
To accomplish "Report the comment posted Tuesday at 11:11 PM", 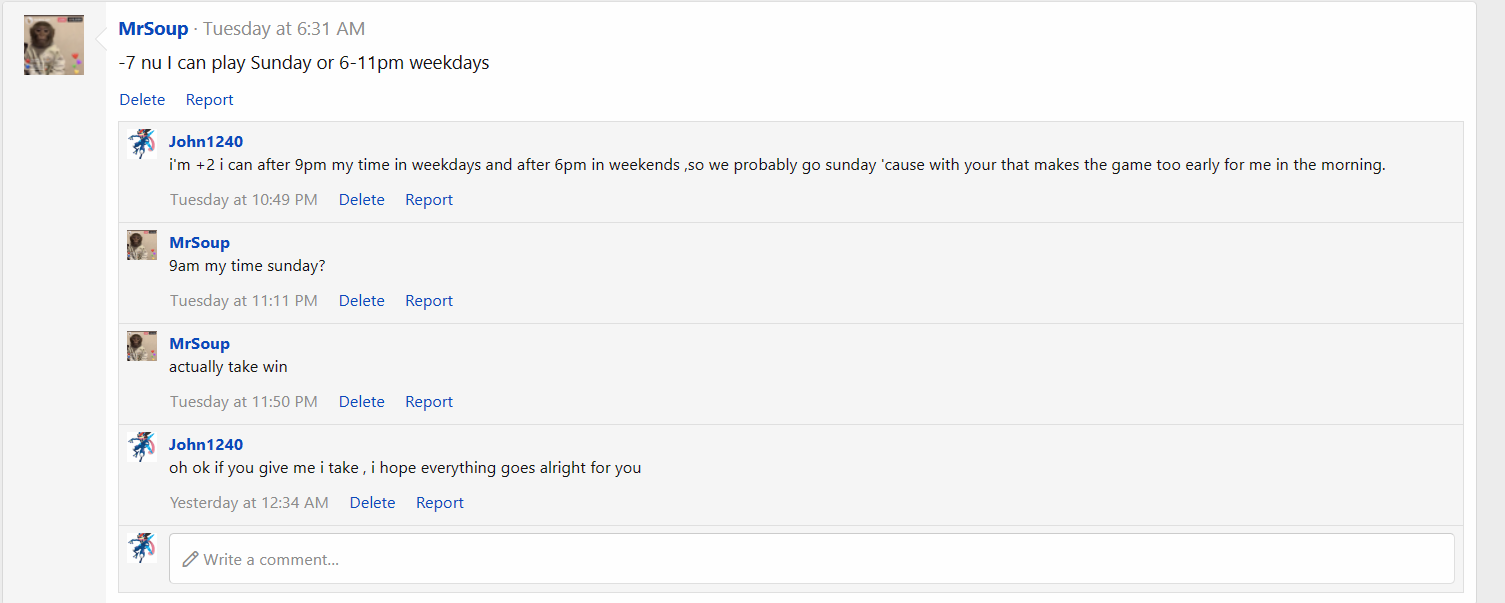I will pyautogui.click(x=429, y=301).
